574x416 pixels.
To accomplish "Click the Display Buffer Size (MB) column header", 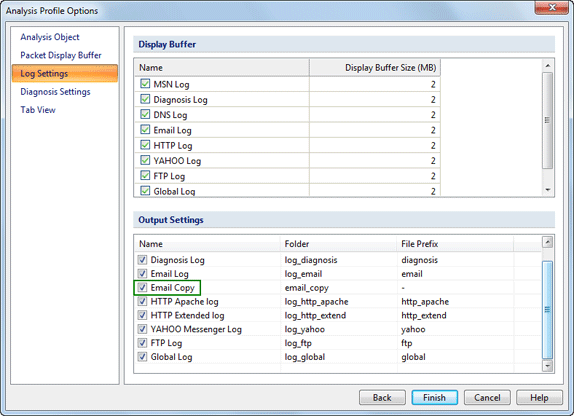I will (x=375, y=68).
